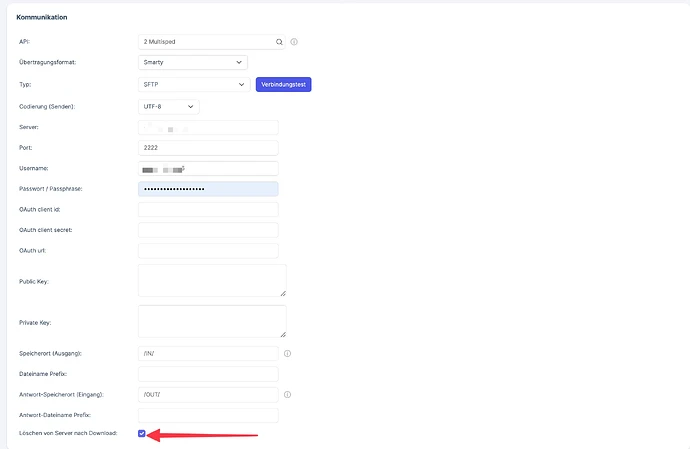
Task: Click into the Server input field
Action: [208, 127]
